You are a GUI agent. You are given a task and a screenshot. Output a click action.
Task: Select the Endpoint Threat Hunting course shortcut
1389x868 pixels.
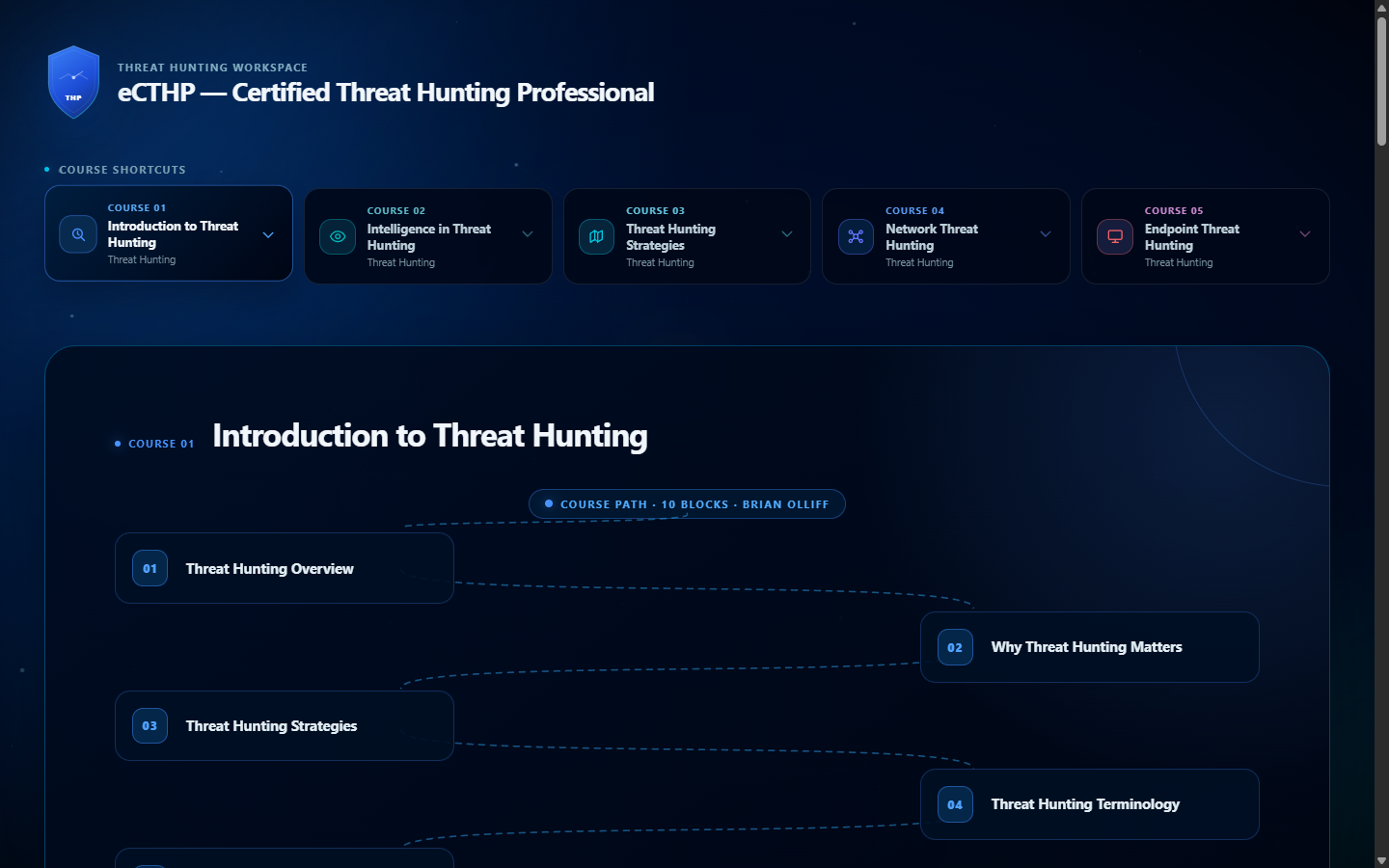point(1206,236)
